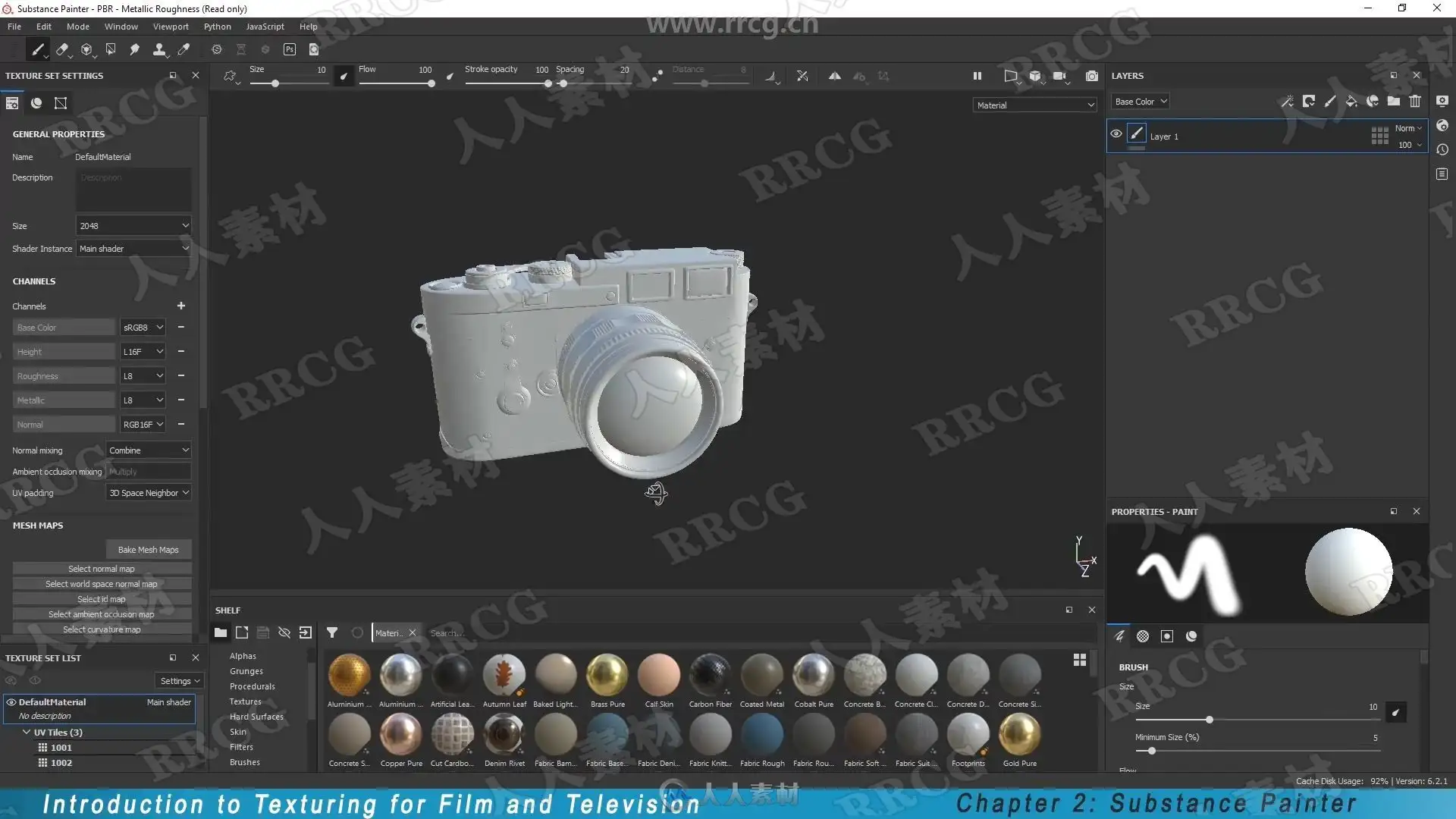This screenshot has height=819, width=1456.
Task: Open the Material viewport mode dropdown
Action: [x=1034, y=105]
